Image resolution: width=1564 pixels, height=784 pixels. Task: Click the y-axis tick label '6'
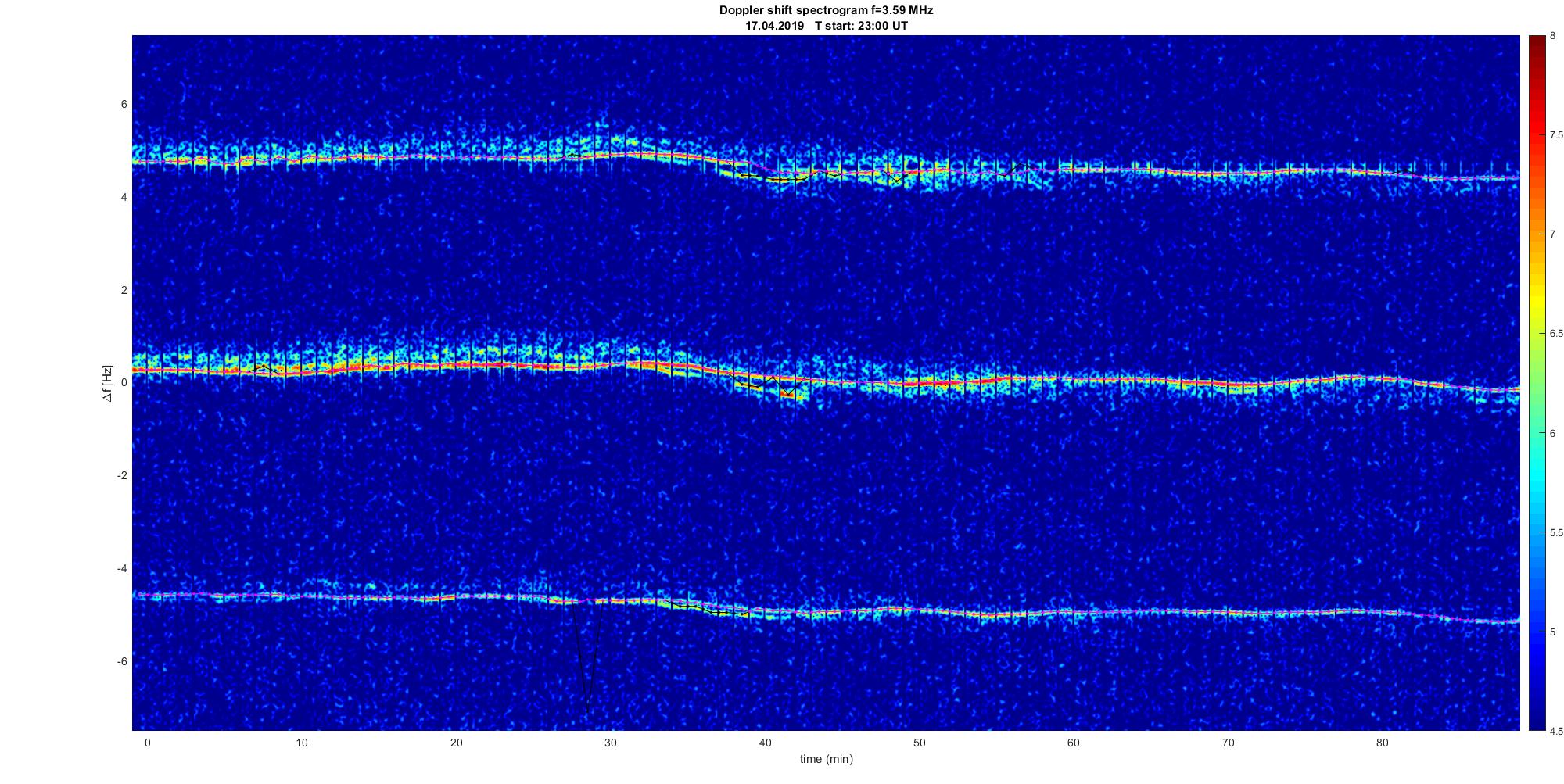124,105
